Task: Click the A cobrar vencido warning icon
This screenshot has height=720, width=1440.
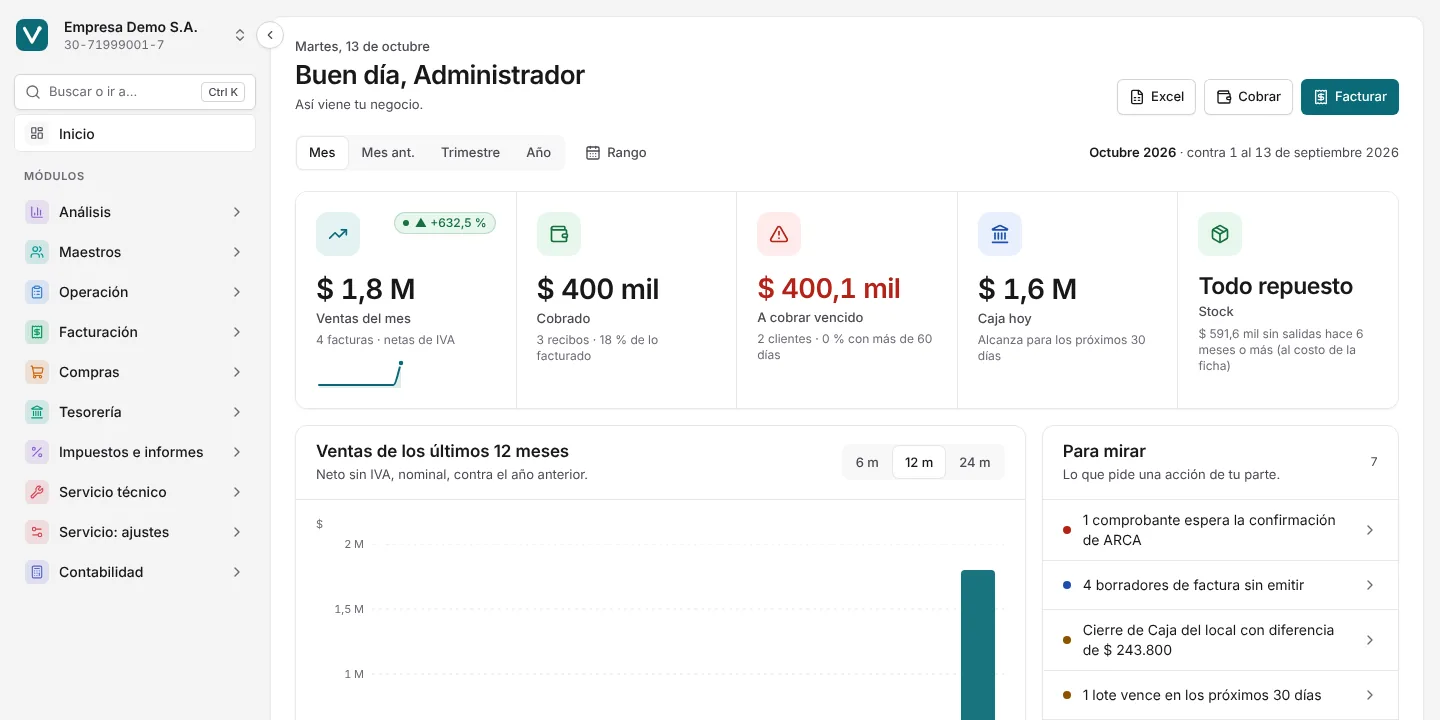Action: coord(779,234)
